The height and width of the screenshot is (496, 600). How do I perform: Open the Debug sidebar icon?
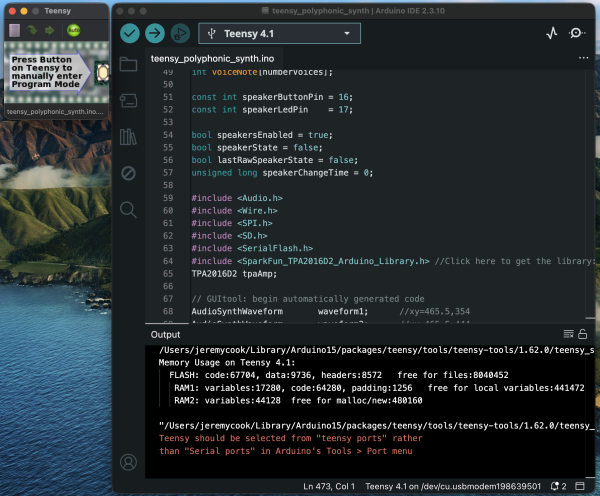128,173
